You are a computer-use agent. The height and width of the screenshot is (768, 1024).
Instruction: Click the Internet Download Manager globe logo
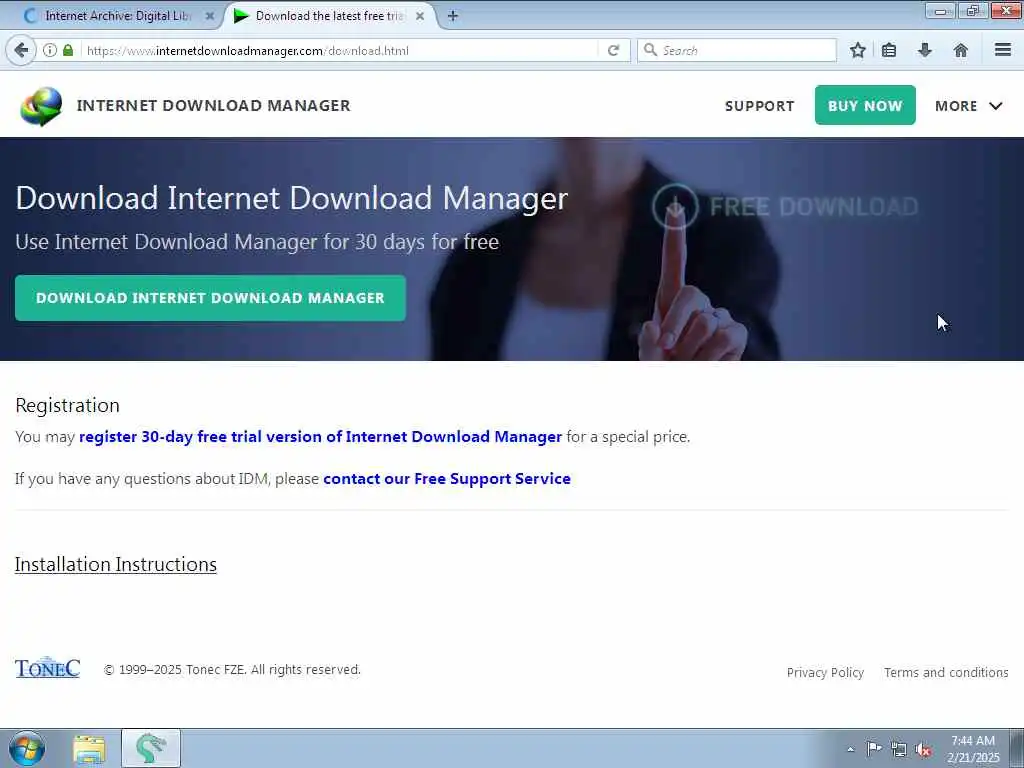pyautogui.click(x=41, y=106)
